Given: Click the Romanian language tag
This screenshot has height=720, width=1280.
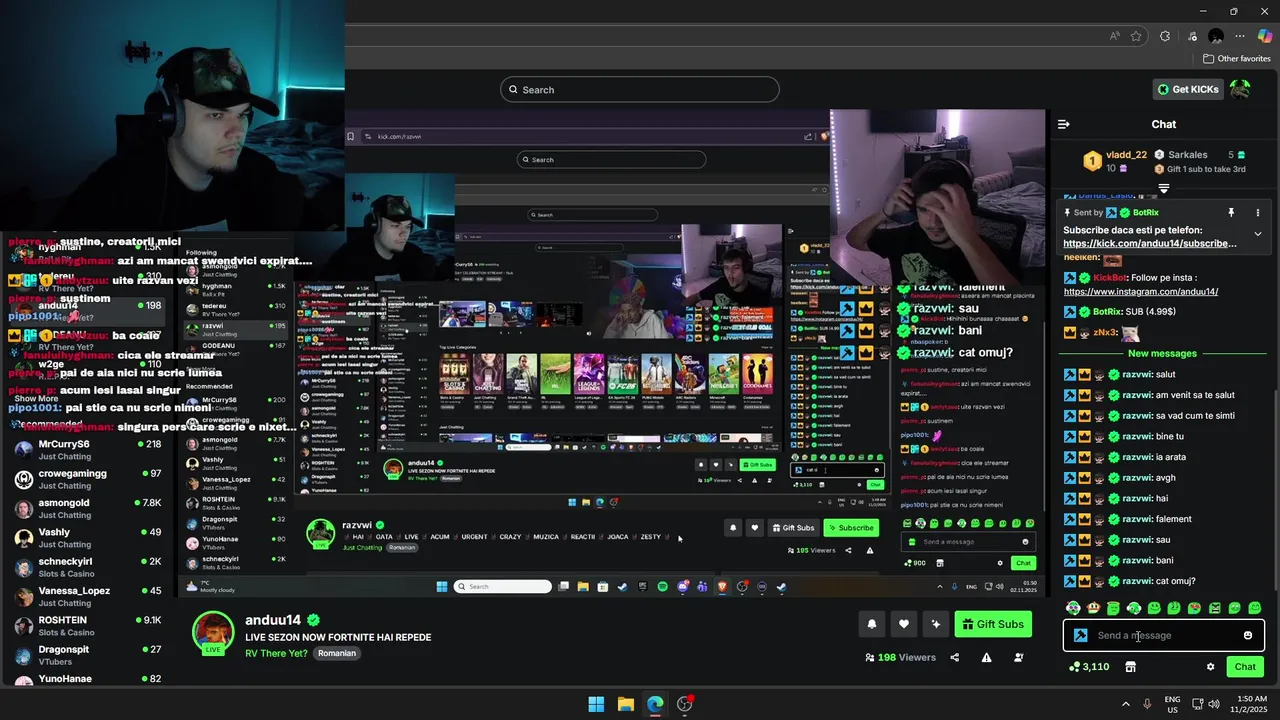Looking at the screenshot, I should coord(337,653).
